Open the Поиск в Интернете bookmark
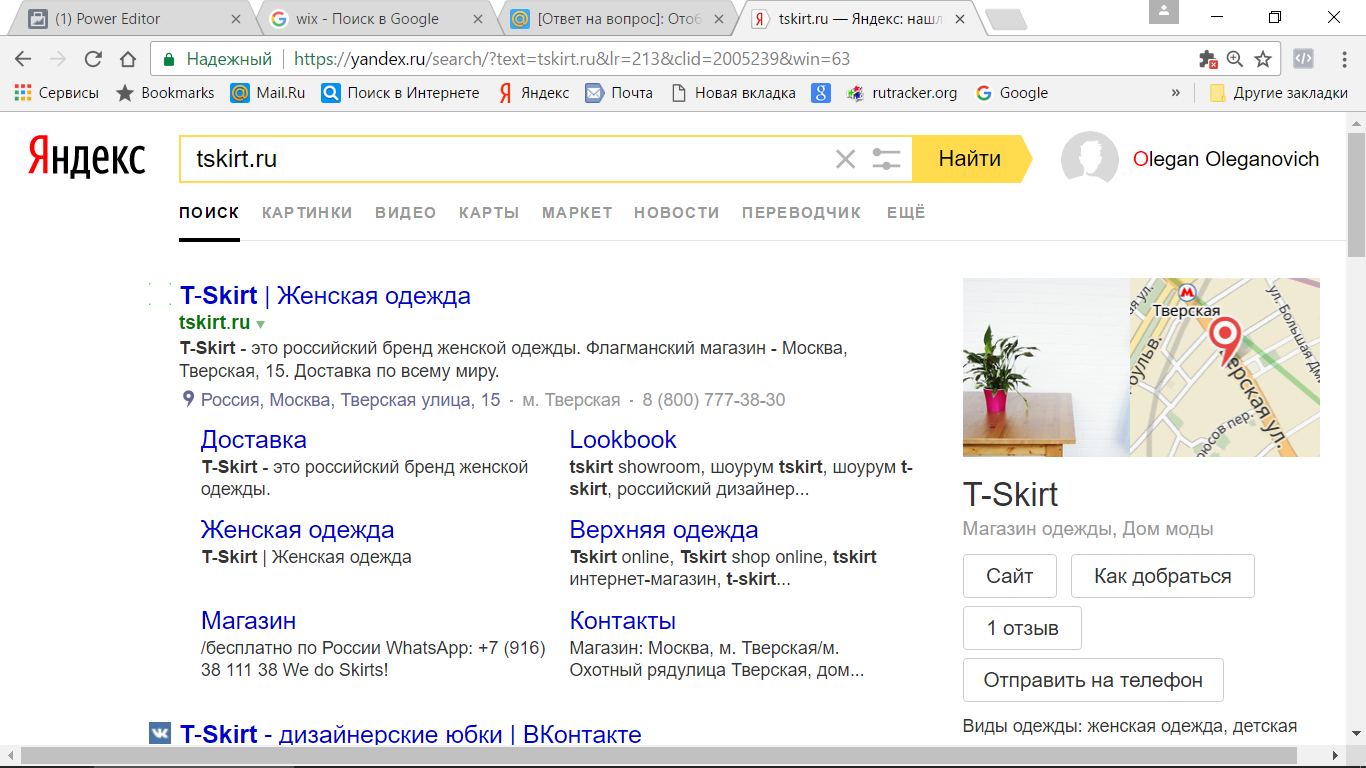This screenshot has height=768, width=1366. (x=400, y=93)
